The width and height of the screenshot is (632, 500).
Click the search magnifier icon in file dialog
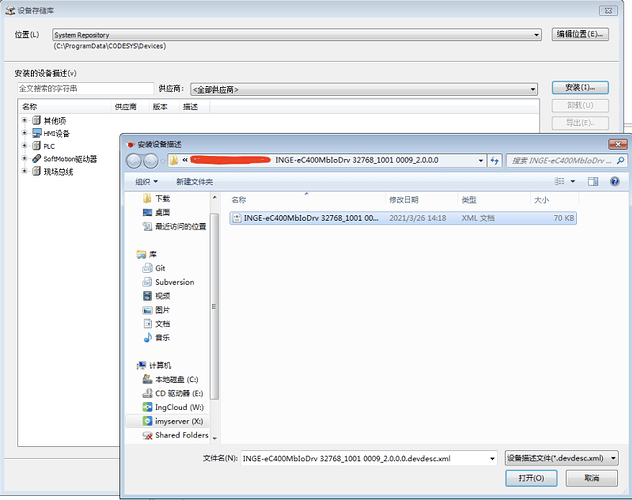pyautogui.click(x=620, y=161)
